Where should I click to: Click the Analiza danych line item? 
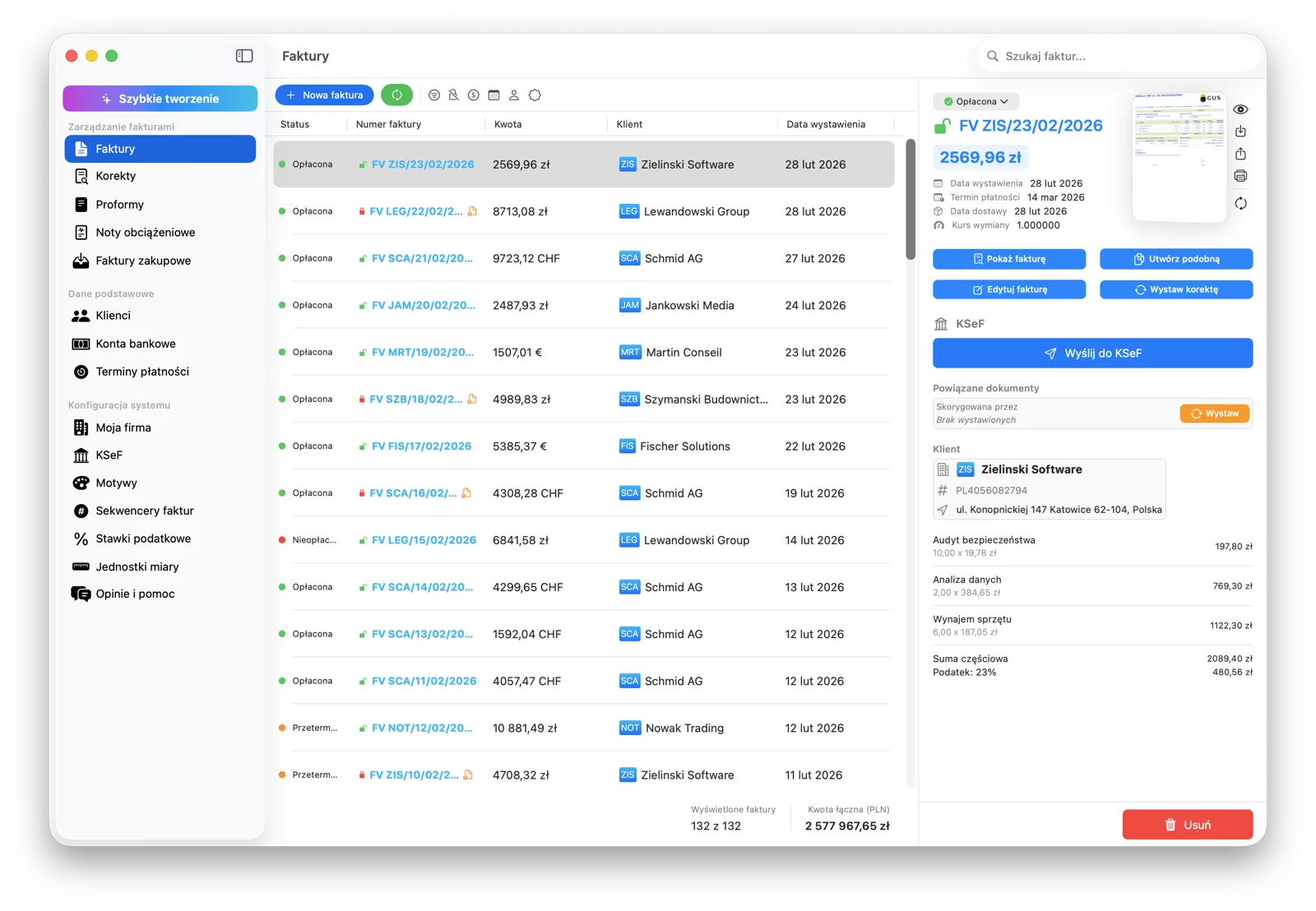(1092, 585)
